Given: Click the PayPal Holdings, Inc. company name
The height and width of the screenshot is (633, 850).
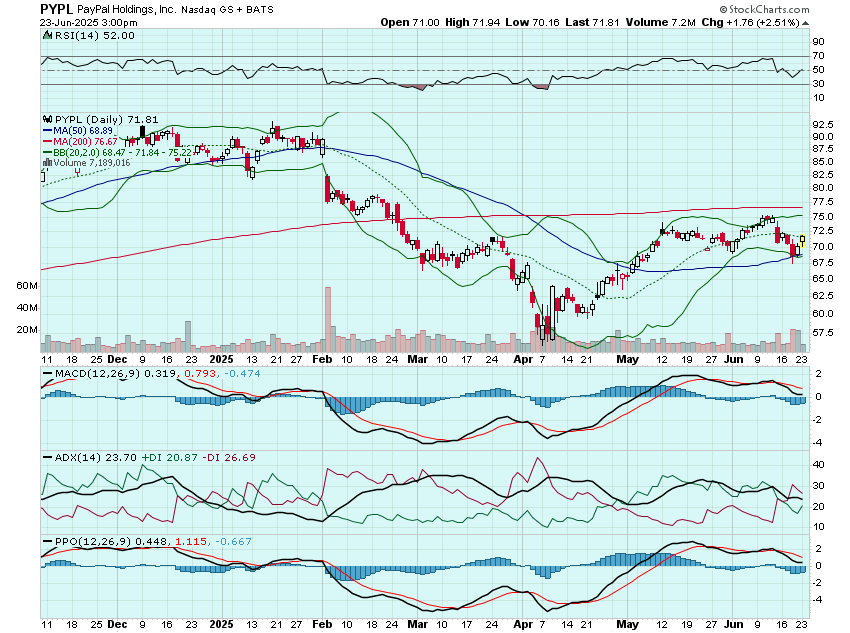Looking at the screenshot, I should 126,10.
